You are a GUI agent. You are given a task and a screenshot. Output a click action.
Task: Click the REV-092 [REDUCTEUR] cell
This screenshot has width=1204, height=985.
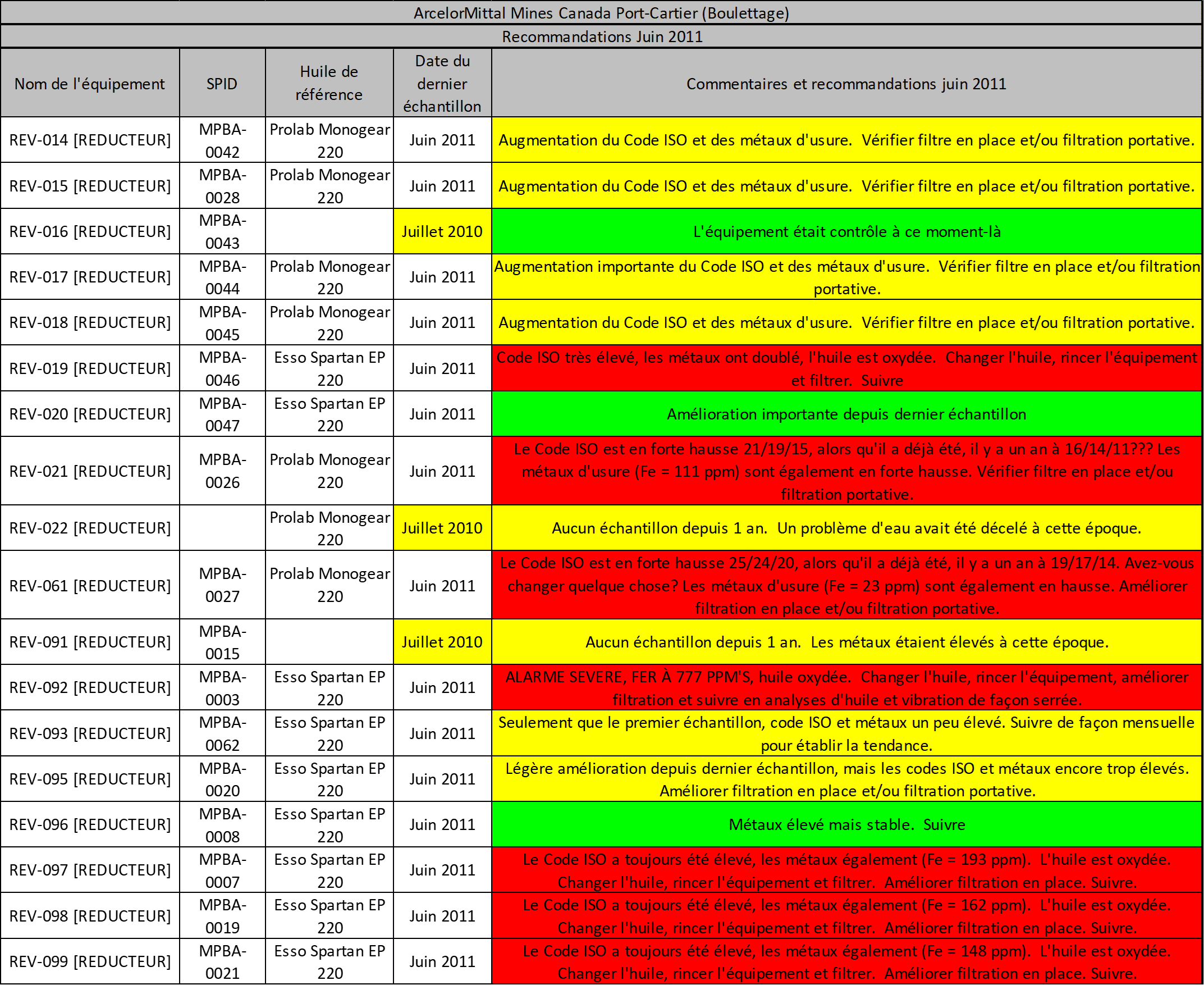(x=90, y=688)
